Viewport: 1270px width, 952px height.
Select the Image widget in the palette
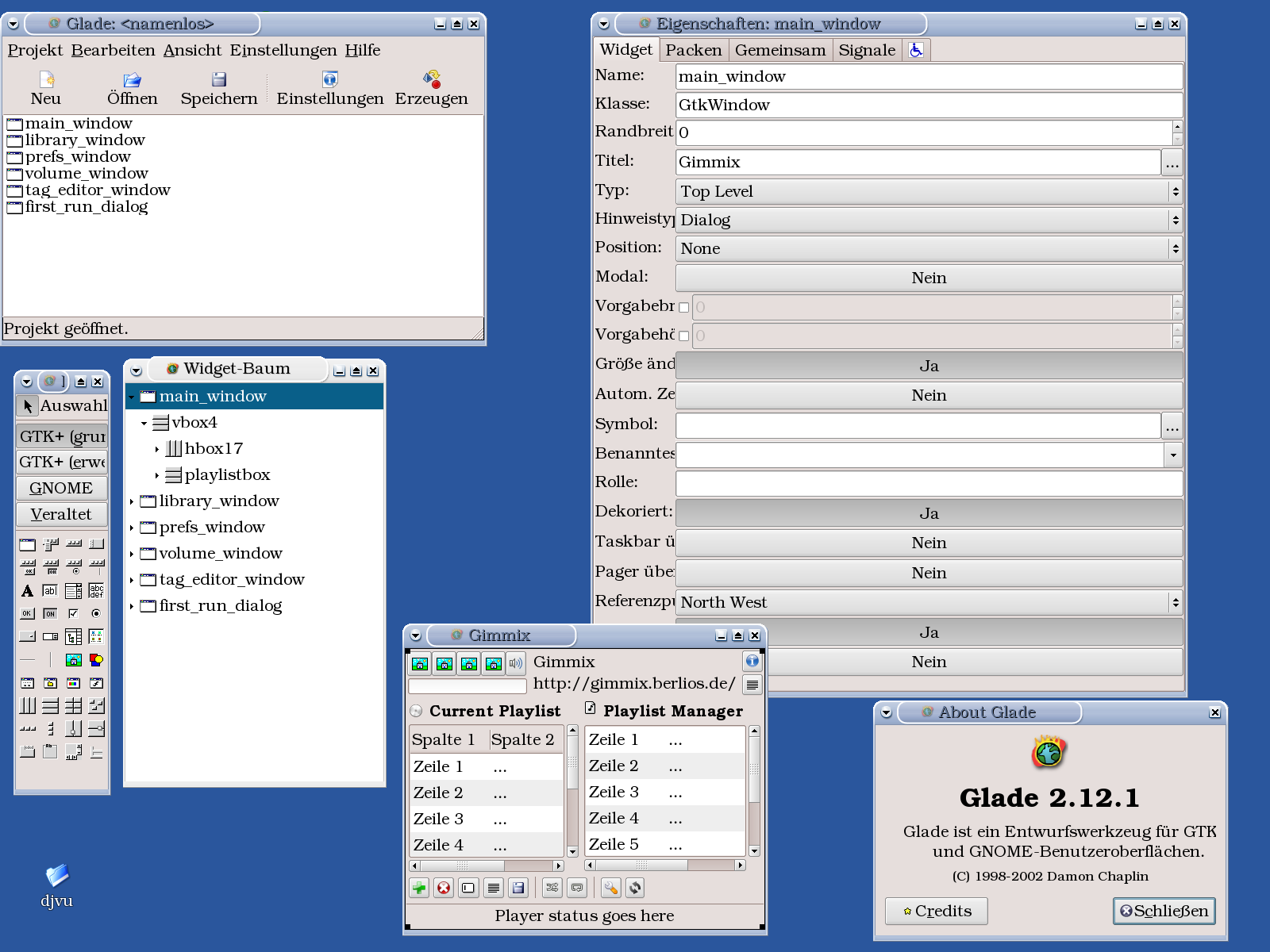tap(73, 659)
